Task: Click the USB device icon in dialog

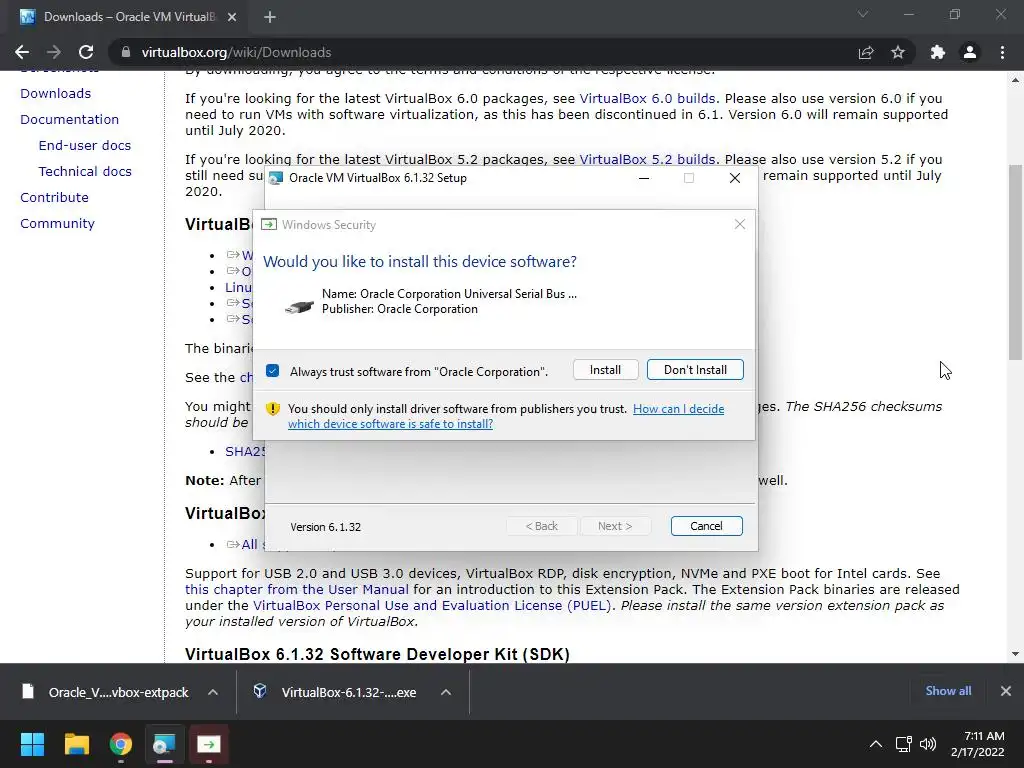Action: (300, 306)
